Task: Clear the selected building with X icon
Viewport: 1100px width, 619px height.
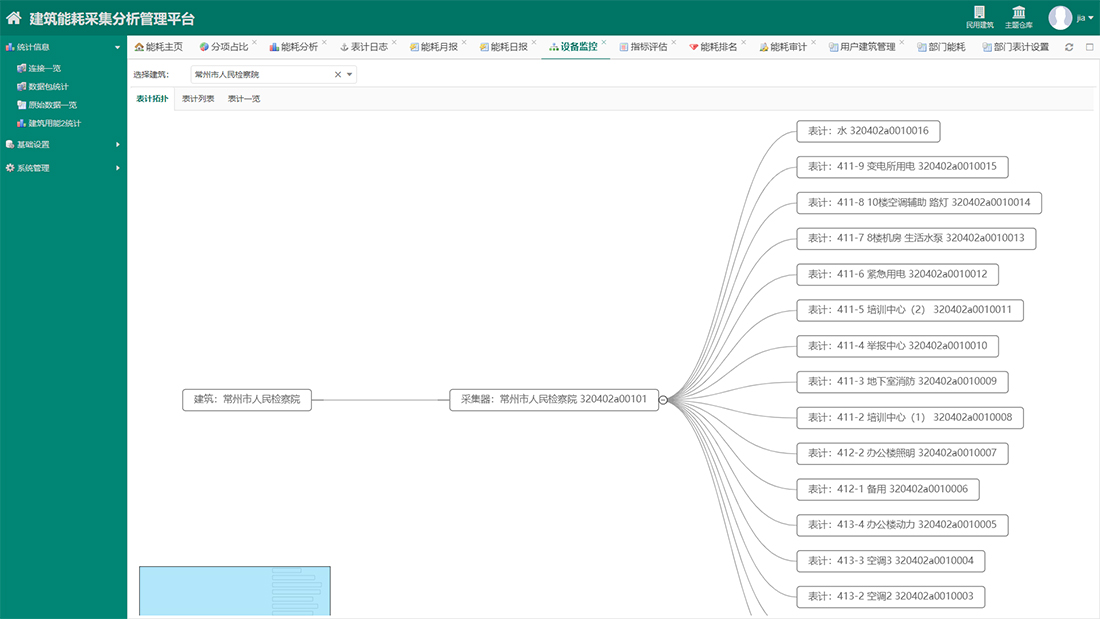Action: 337,74
